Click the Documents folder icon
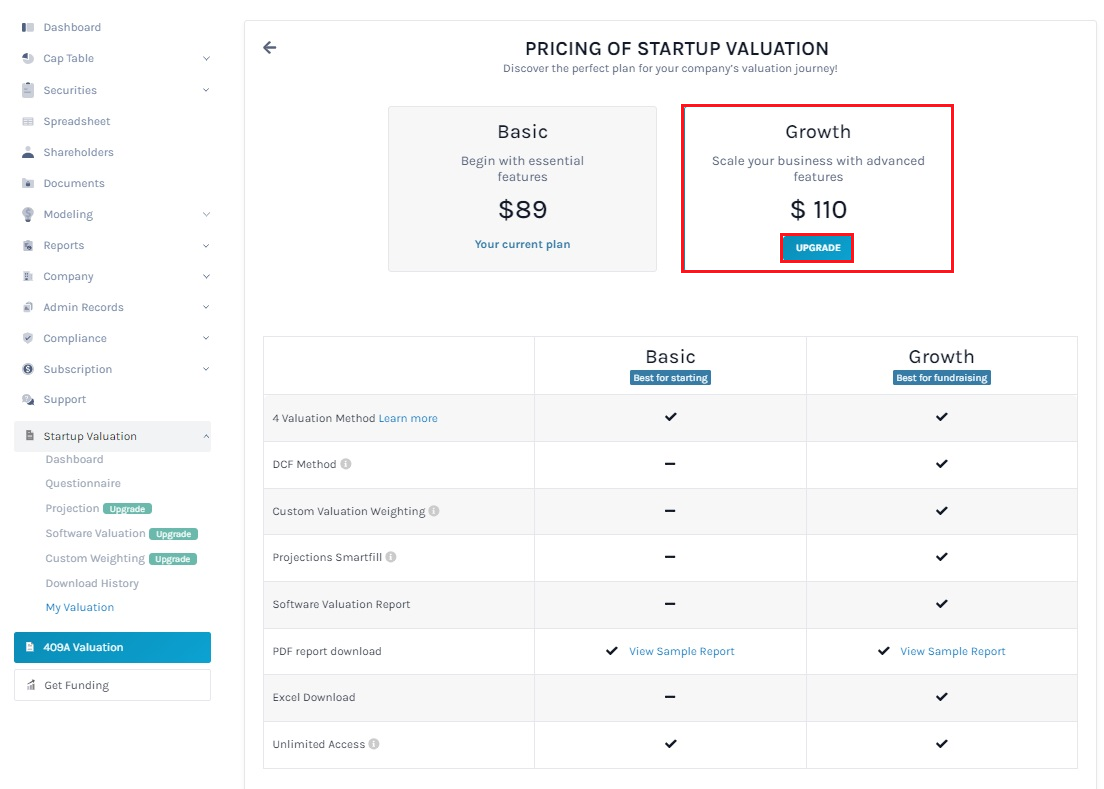 click(28, 183)
